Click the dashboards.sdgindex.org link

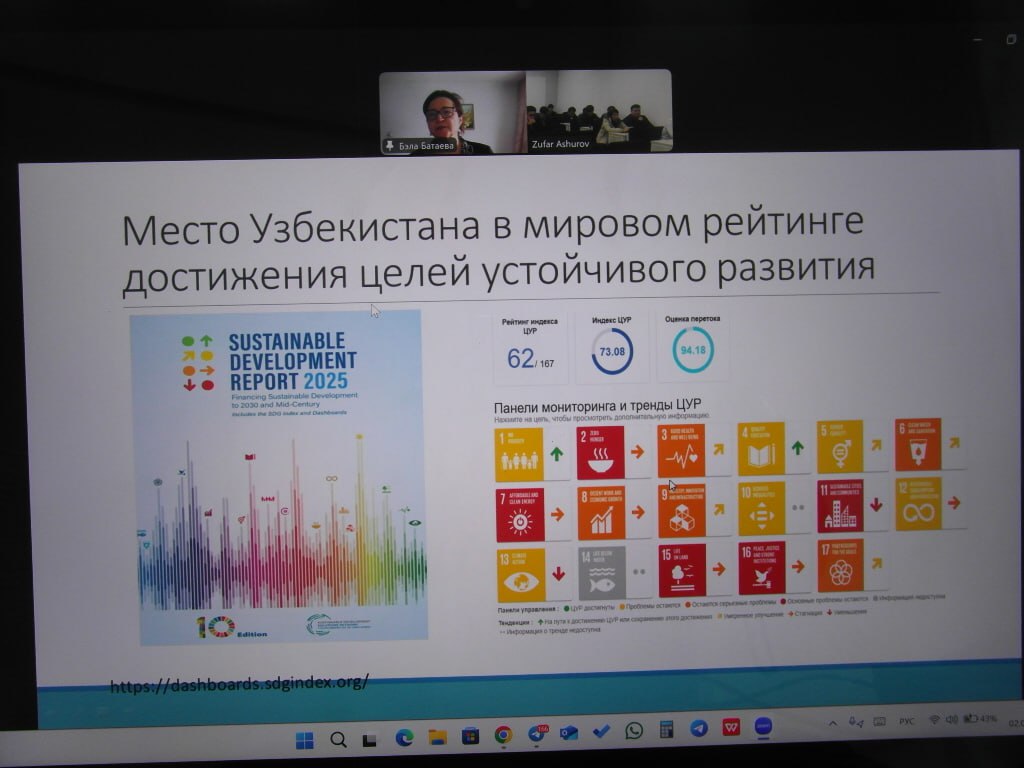[x=239, y=684]
